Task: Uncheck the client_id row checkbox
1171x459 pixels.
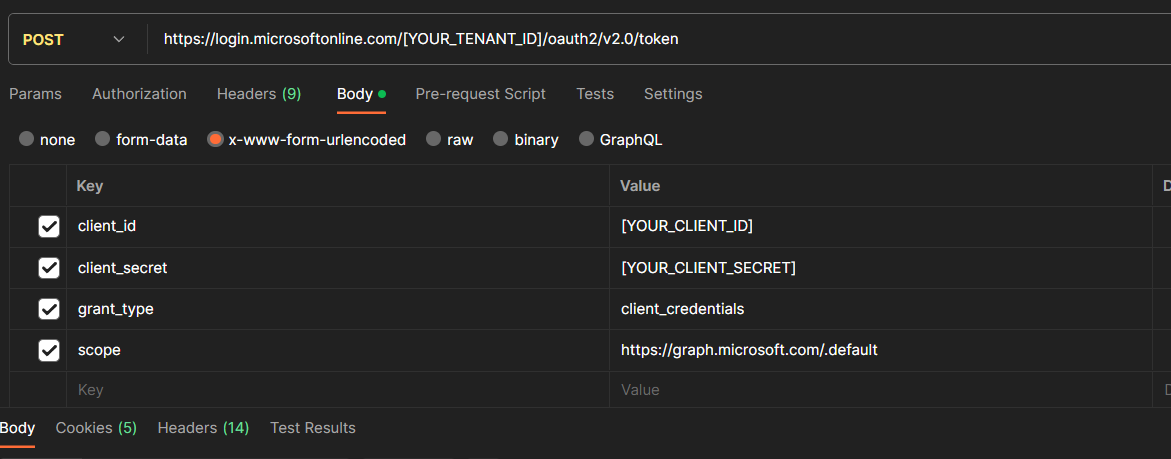Action: [x=49, y=227]
